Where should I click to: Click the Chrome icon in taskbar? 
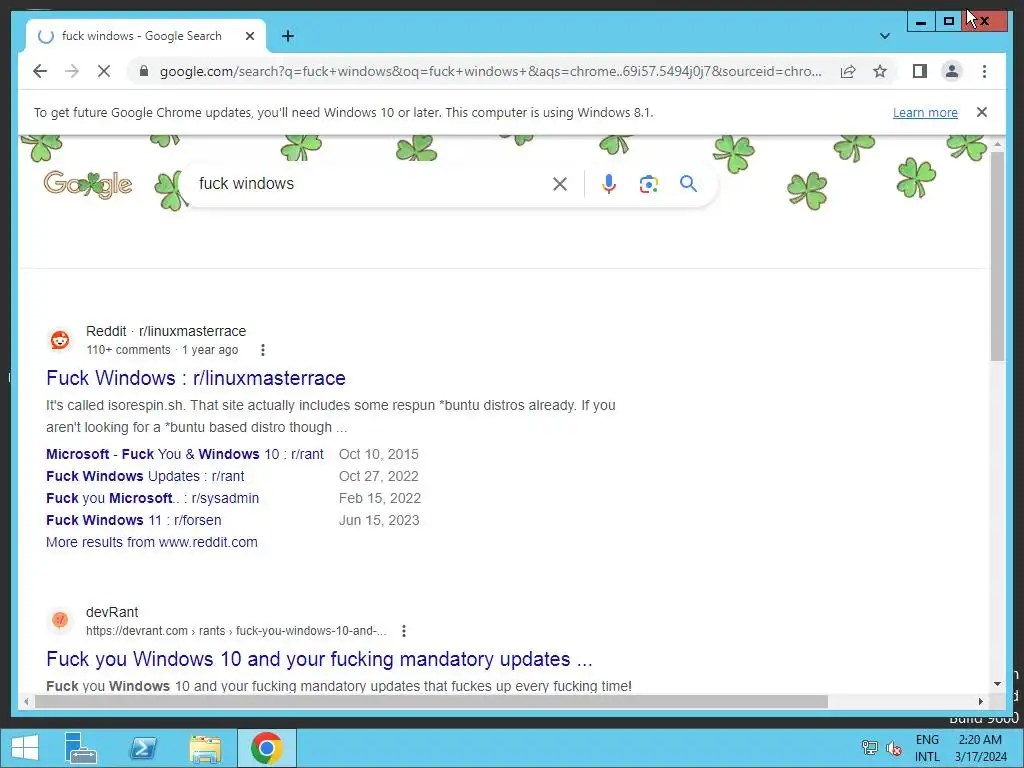pyautogui.click(x=266, y=748)
